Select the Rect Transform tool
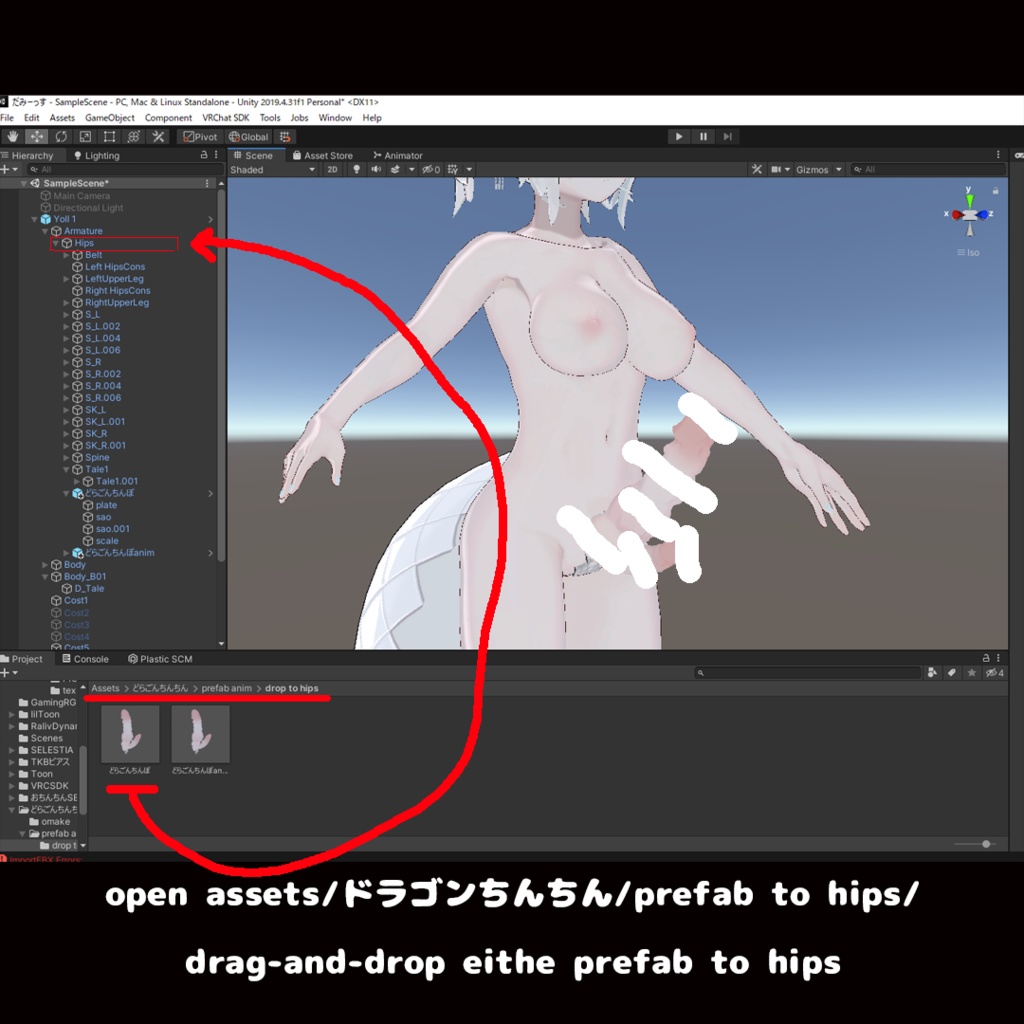The height and width of the screenshot is (1024, 1024). click(x=109, y=136)
